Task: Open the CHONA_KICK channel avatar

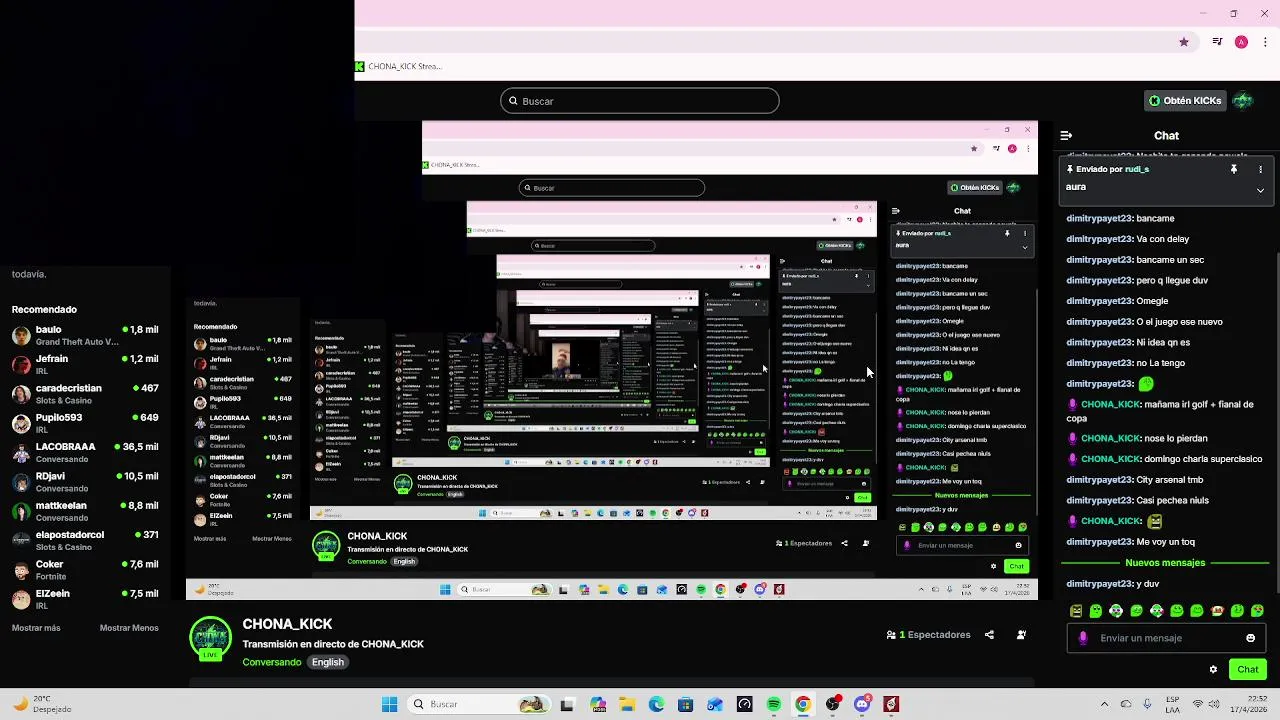Action: 210,639
